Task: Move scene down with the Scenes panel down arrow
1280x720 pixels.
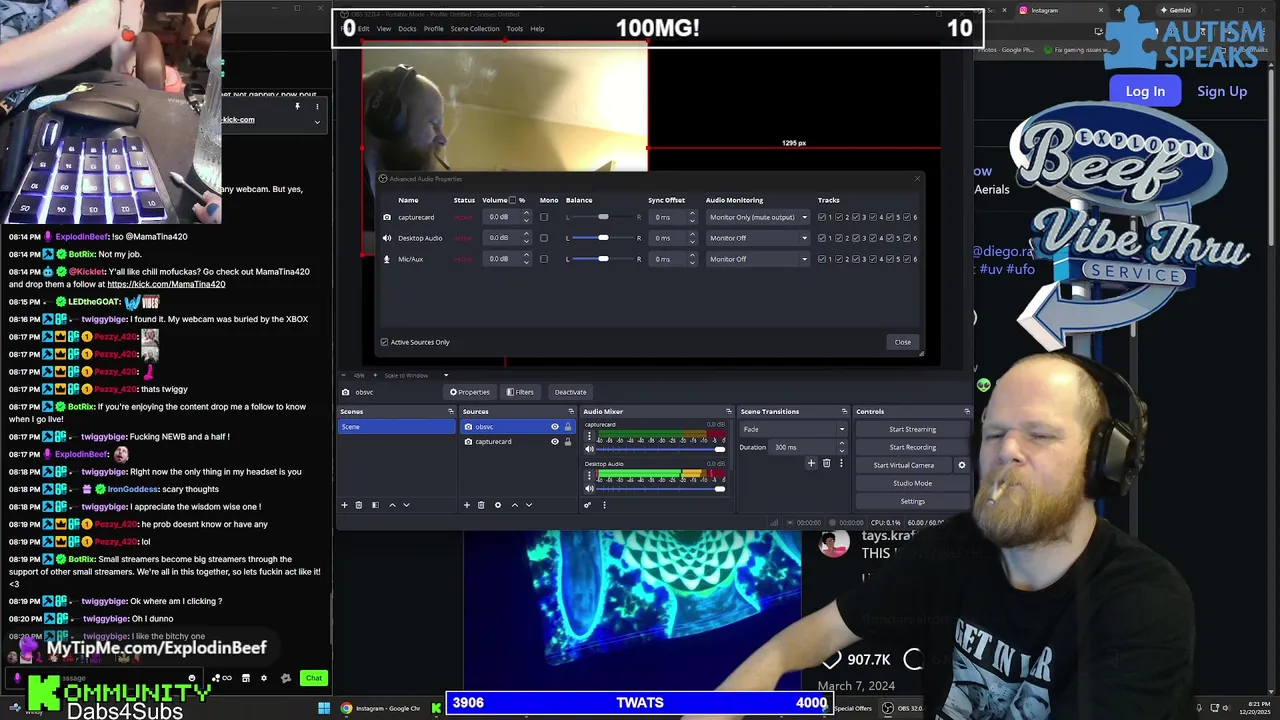Action: pyautogui.click(x=406, y=505)
